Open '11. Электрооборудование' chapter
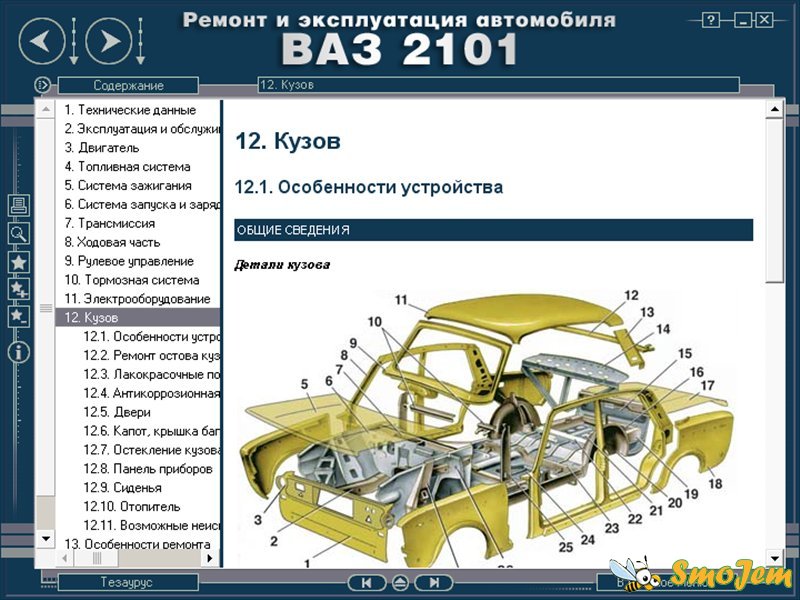The width and height of the screenshot is (800, 600). coord(137,299)
